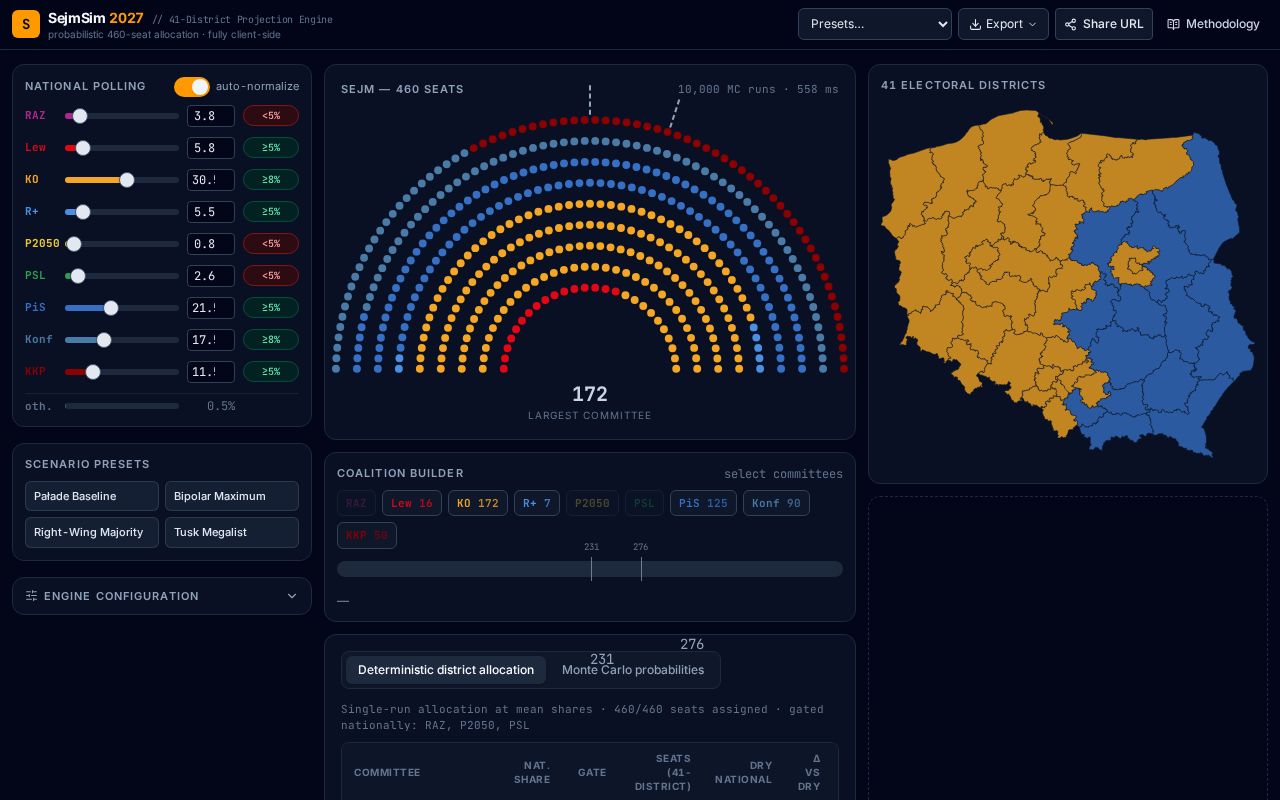Click the Share URL button
Screen dimensions: 1280x800
[x=1104, y=24]
